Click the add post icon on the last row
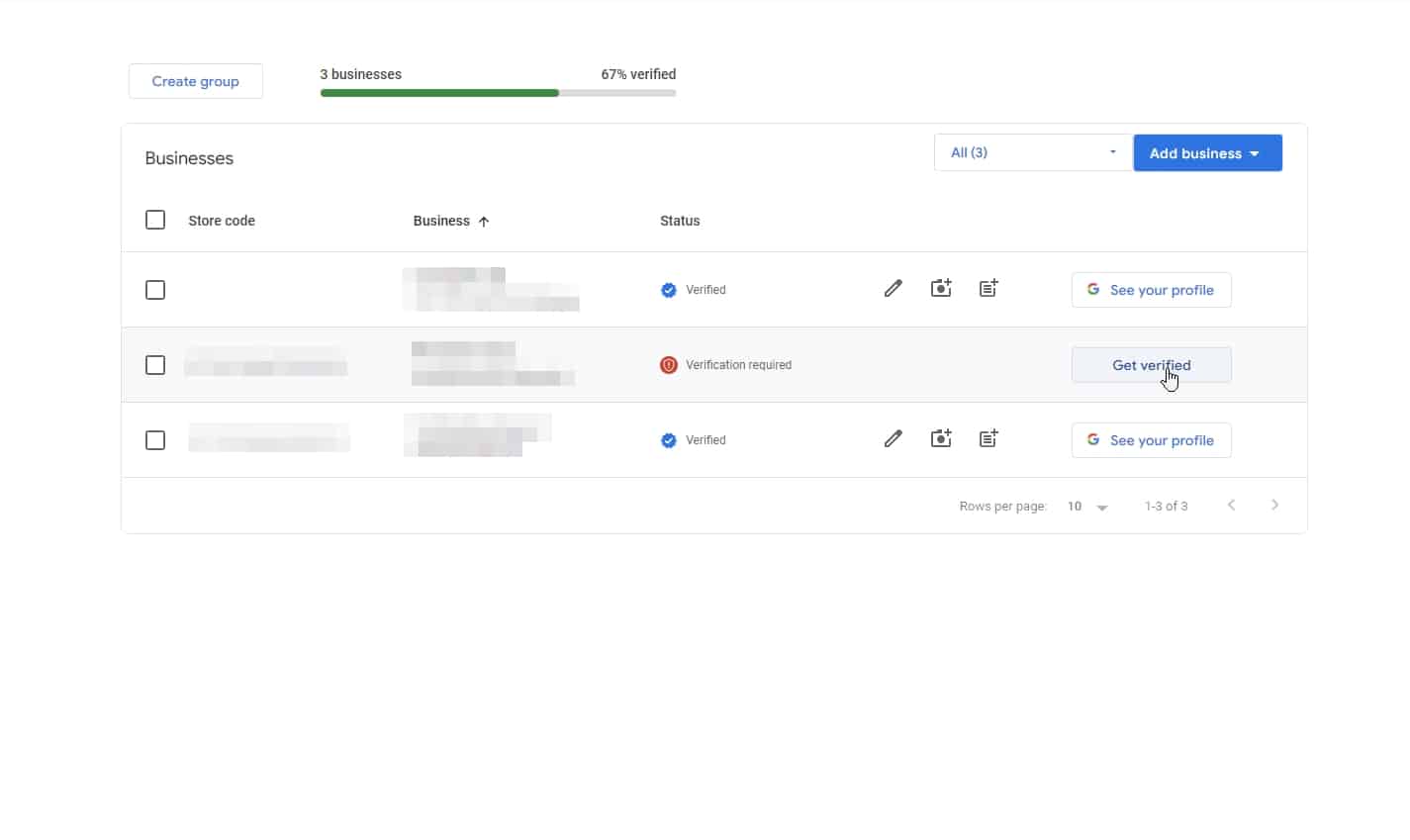Image resolution: width=1410 pixels, height=840 pixels. coord(987,437)
